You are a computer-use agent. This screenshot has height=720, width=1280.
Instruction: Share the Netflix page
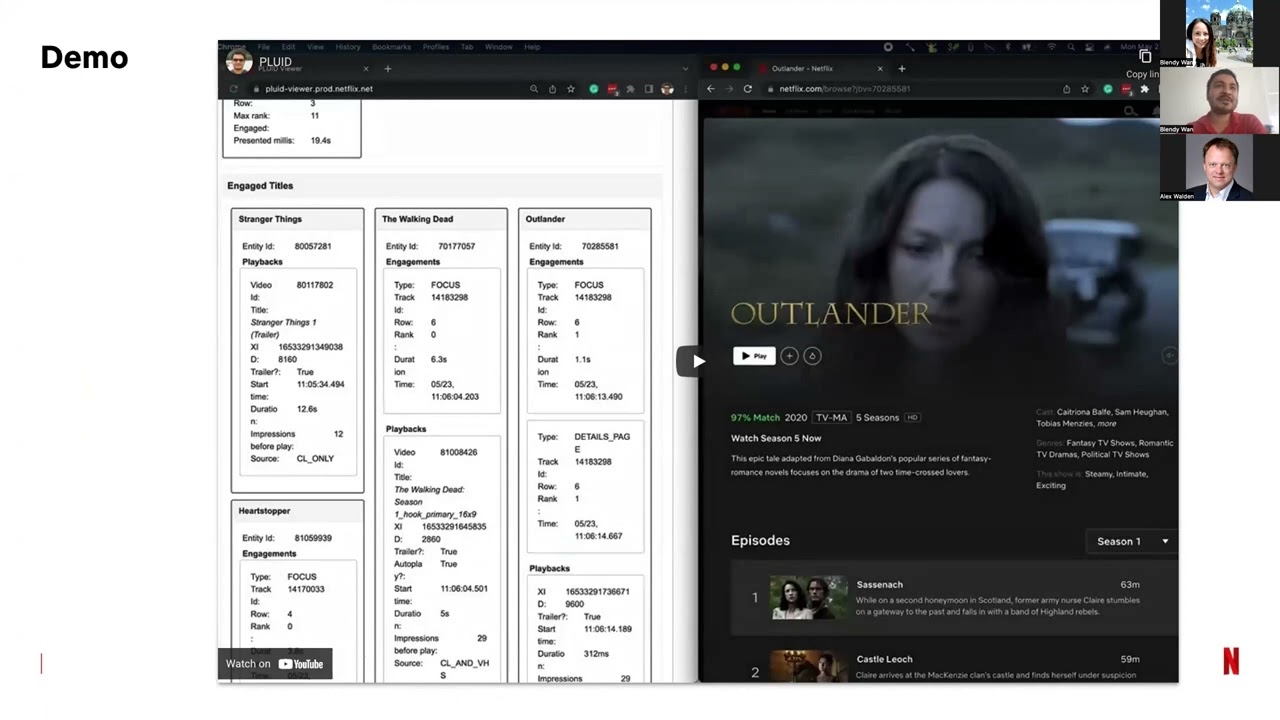coord(1066,89)
